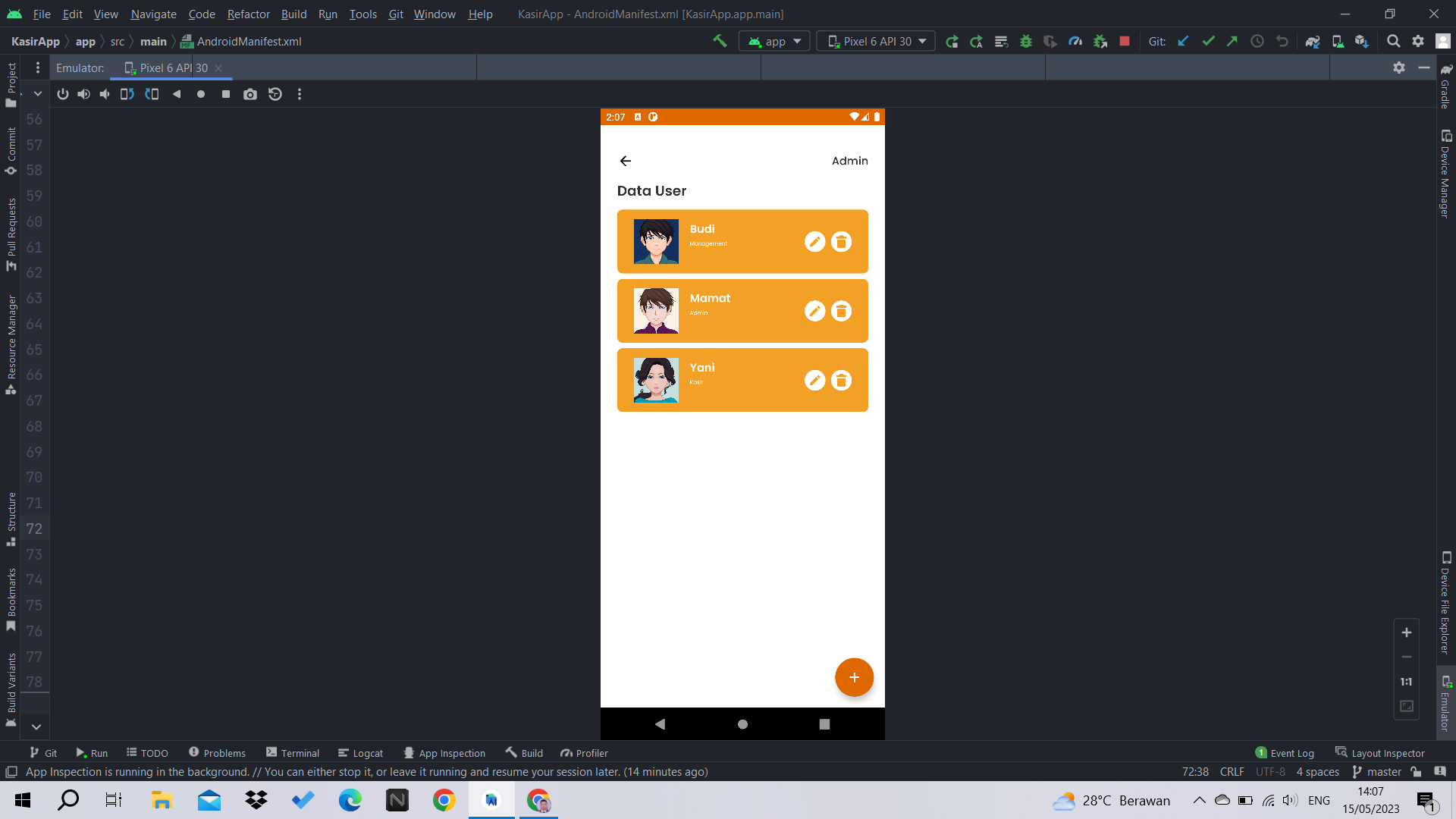Screen dimensions: 1456x819
Task: Open Search Everywhere with the magnifier icon
Action: pos(1394,41)
